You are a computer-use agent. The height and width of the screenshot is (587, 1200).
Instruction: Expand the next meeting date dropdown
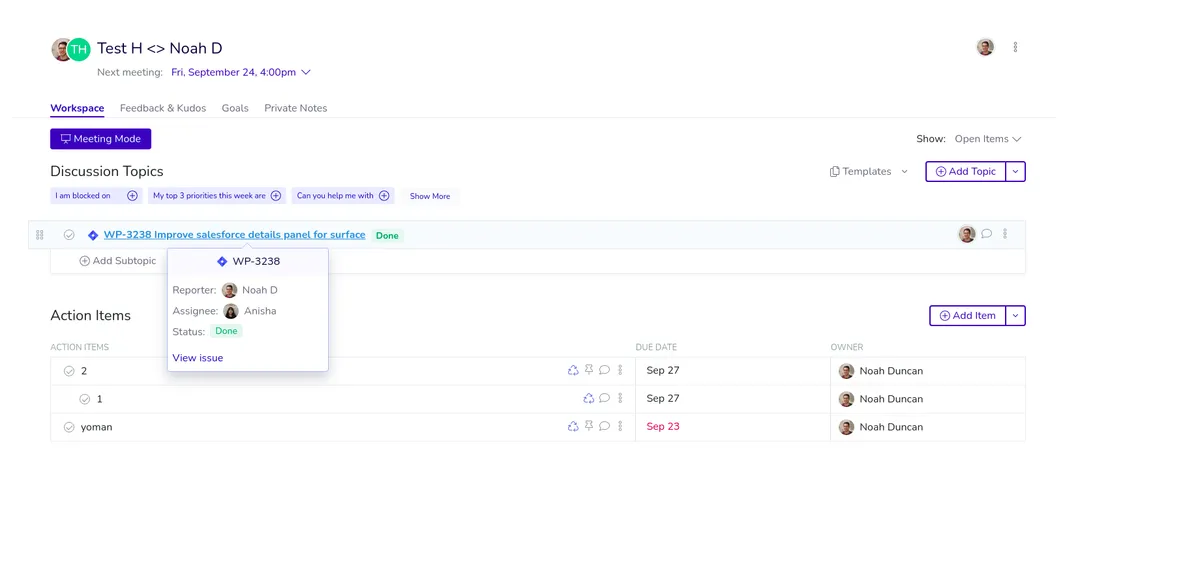306,72
